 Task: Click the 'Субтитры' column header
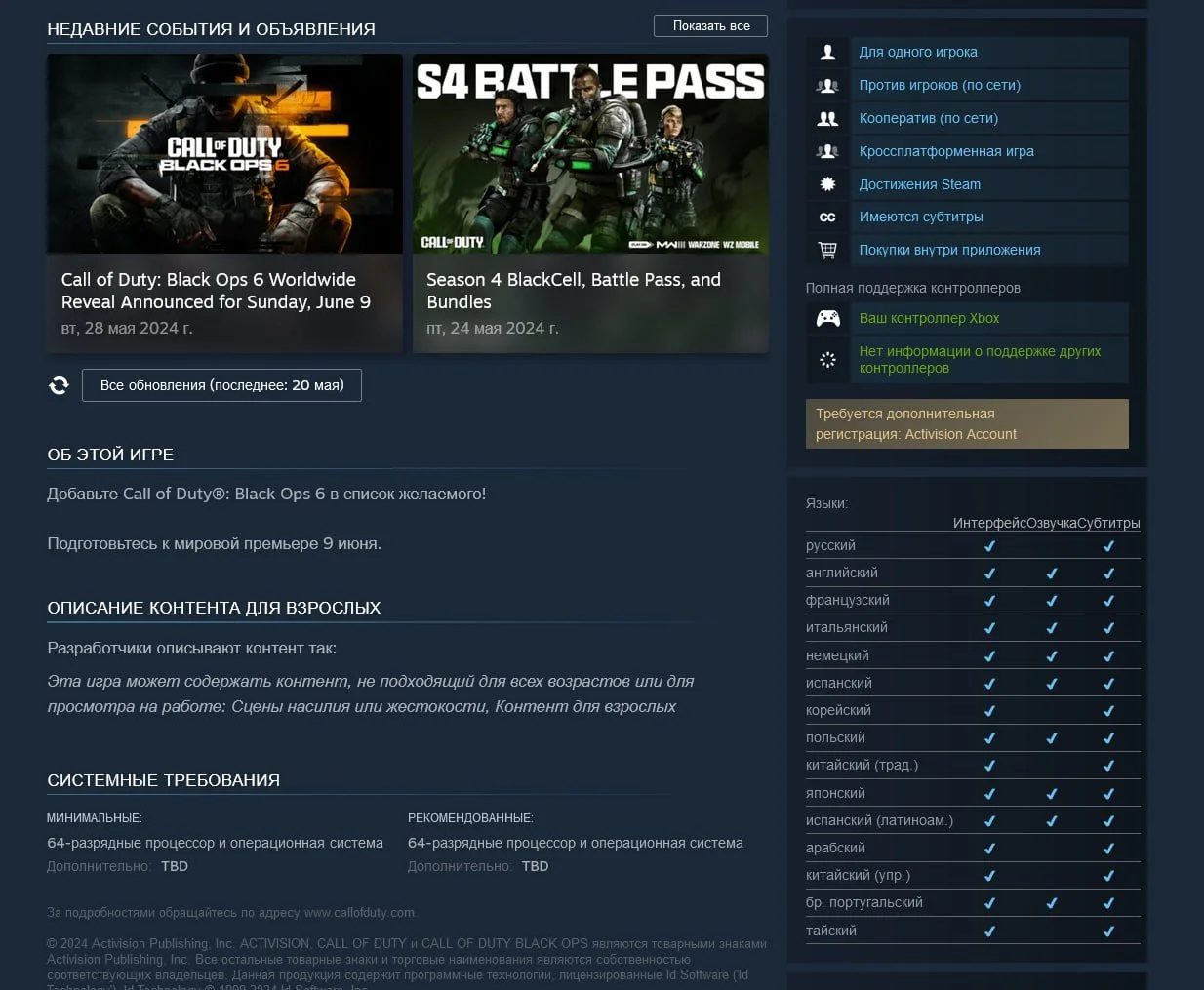coord(1108,524)
